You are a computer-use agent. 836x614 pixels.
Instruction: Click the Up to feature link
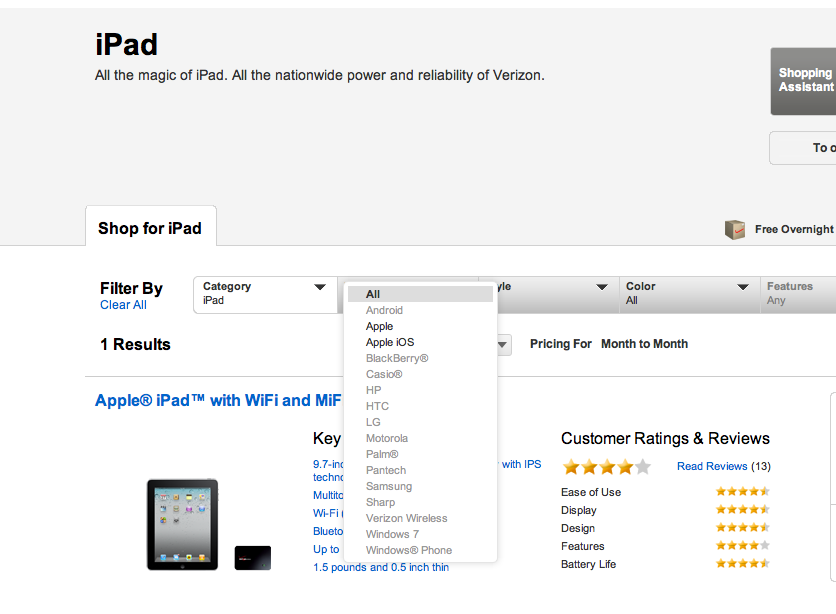coord(326,549)
